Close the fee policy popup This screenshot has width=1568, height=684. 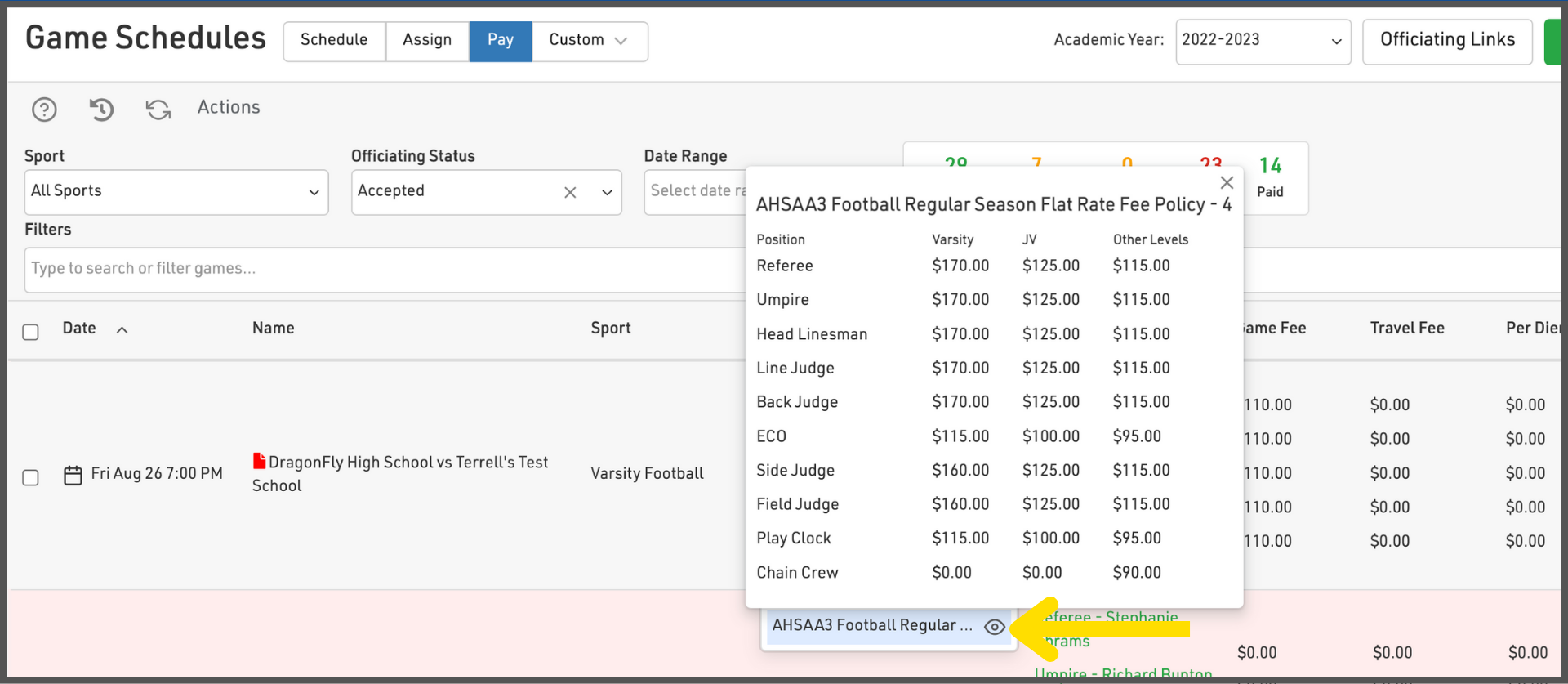(1227, 182)
